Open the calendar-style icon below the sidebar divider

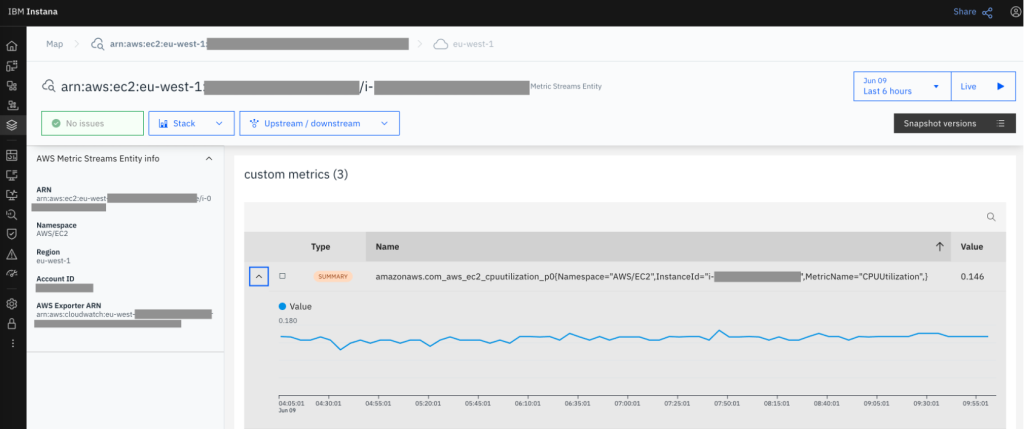pos(12,155)
